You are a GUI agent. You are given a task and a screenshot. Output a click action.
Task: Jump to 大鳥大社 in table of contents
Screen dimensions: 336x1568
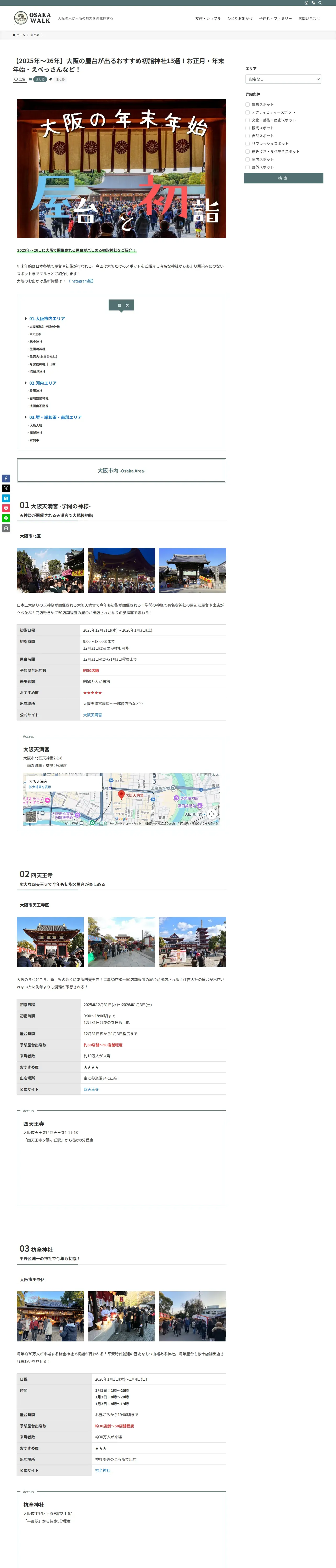[x=36, y=425]
